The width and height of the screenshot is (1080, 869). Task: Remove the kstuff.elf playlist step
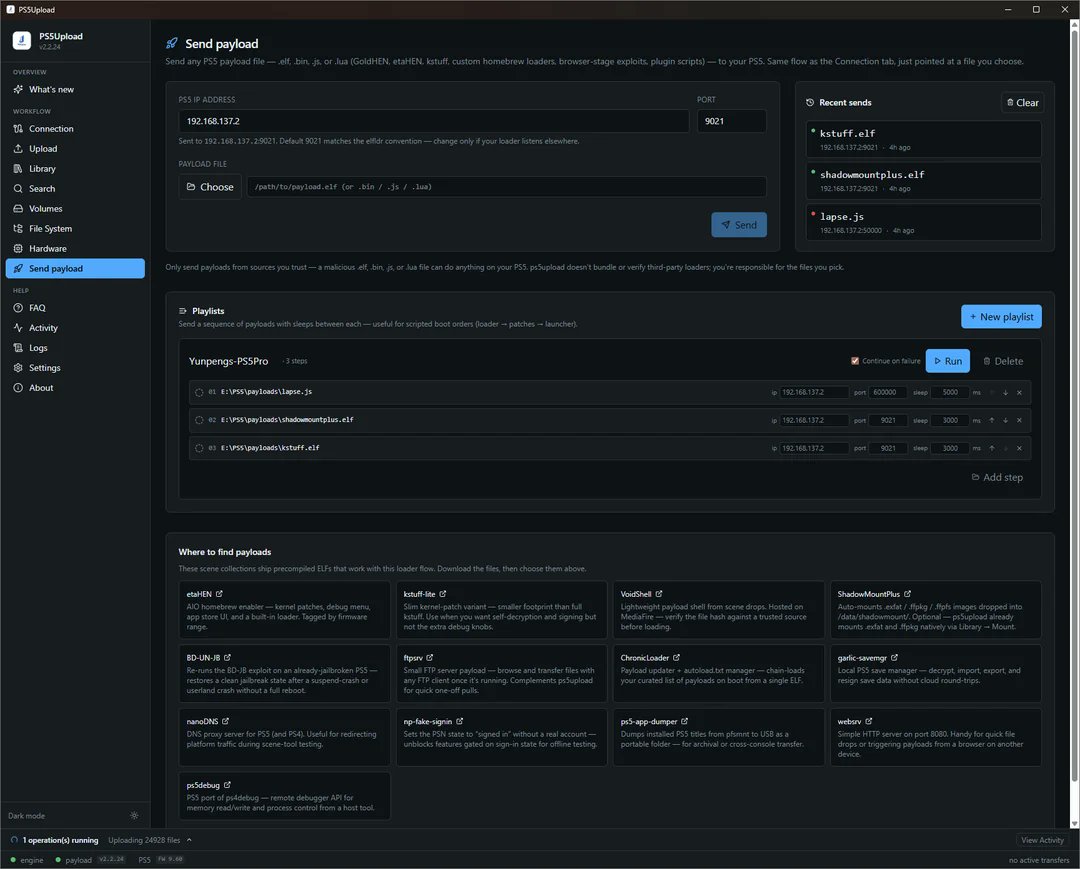click(1019, 448)
